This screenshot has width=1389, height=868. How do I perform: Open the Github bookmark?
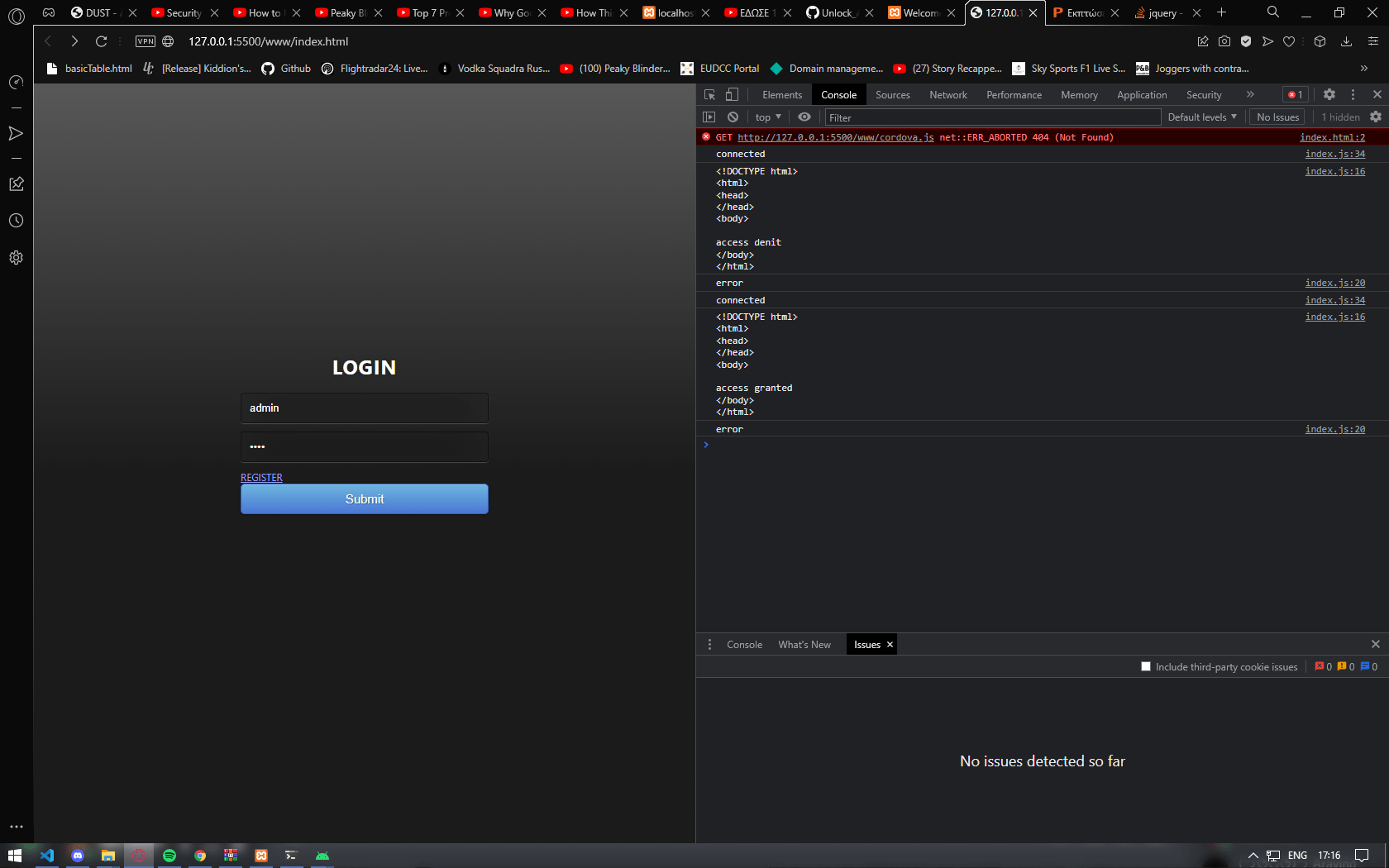point(286,69)
